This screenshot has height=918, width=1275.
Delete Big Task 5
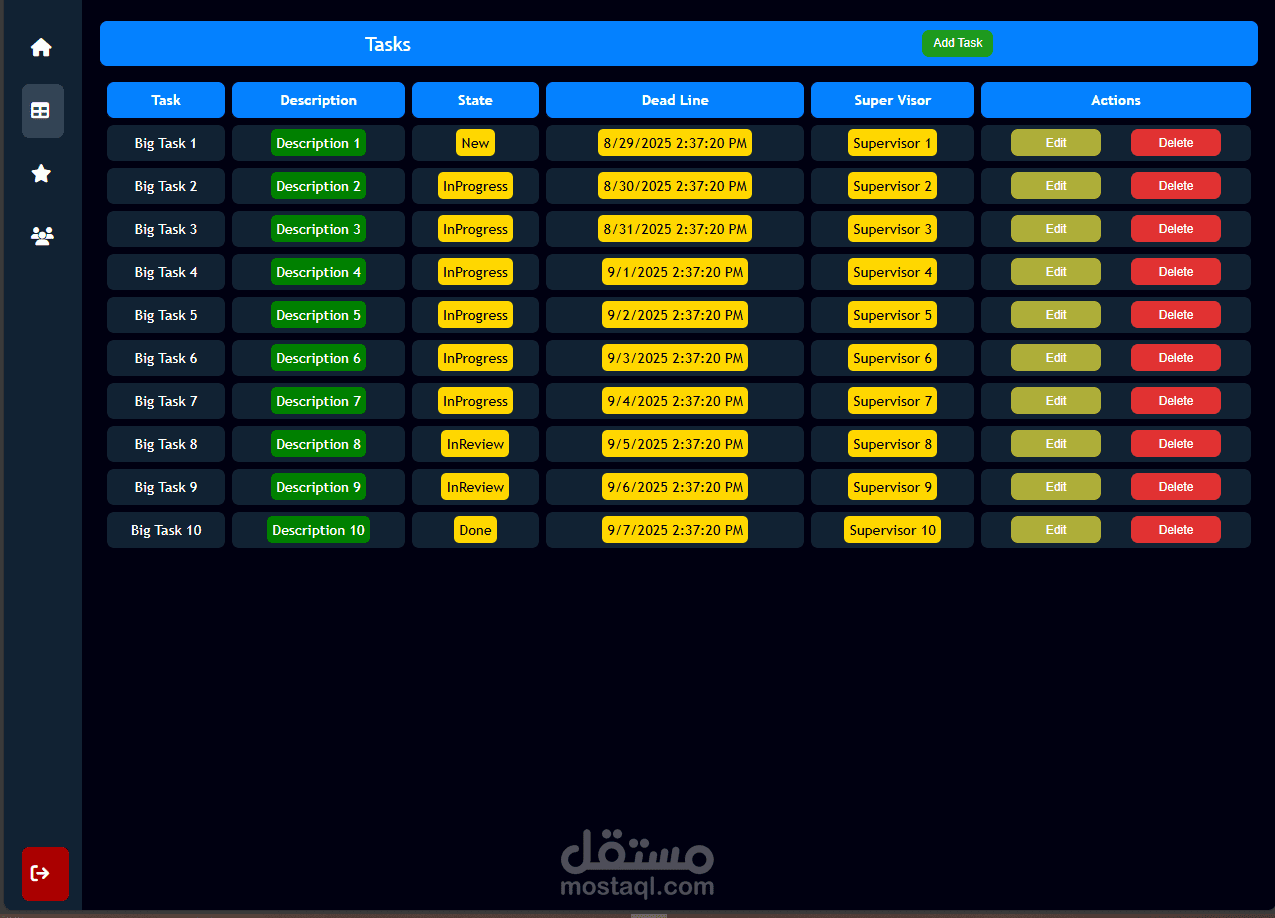pos(1176,315)
